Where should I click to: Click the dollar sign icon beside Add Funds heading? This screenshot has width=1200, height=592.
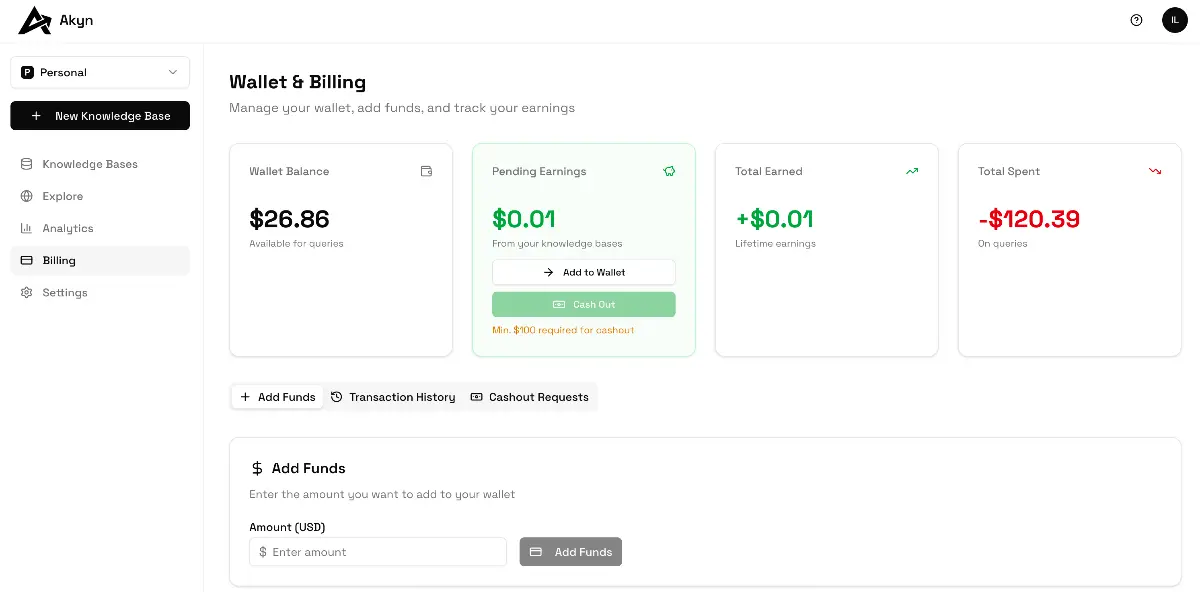(x=257, y=468)
